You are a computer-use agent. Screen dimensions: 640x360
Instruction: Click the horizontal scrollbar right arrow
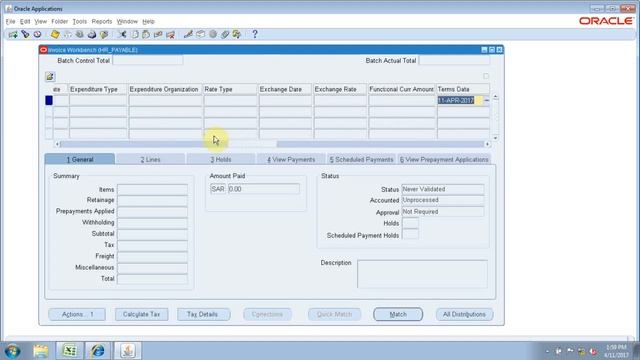tap(487, 144)
